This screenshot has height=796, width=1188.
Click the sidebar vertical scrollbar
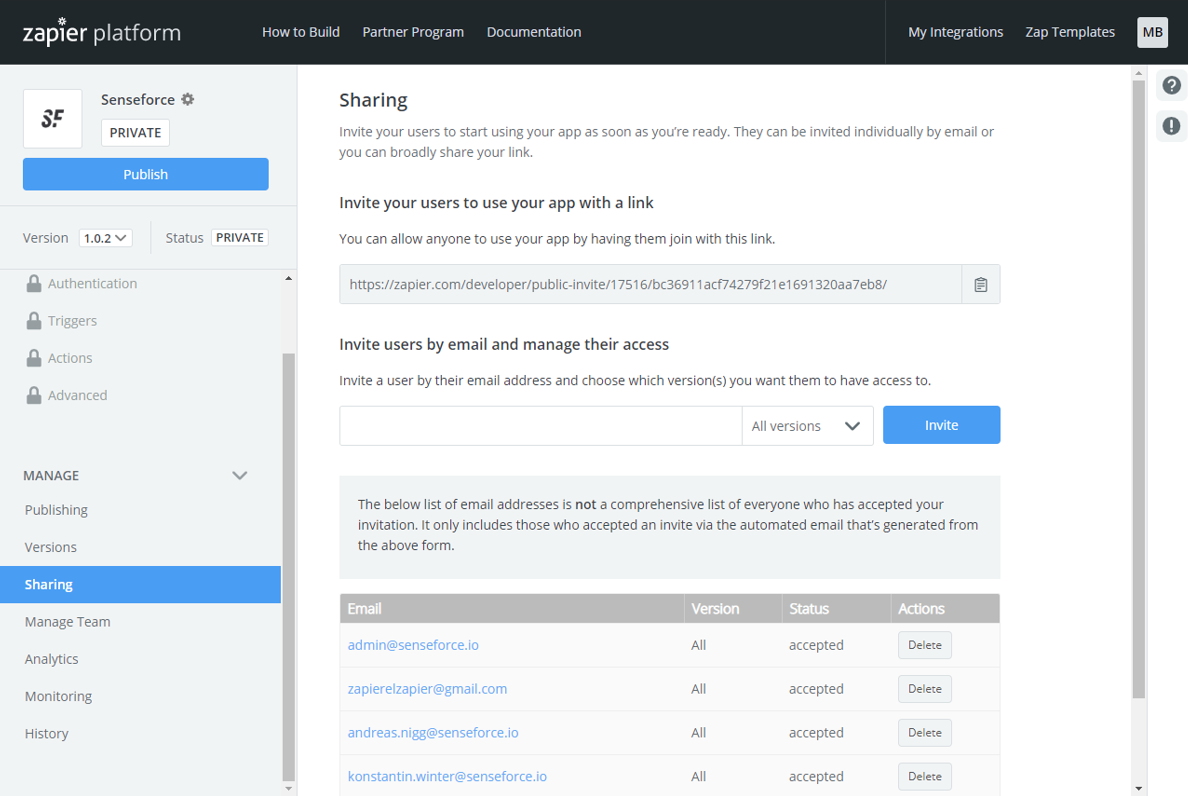click(288, 567)
